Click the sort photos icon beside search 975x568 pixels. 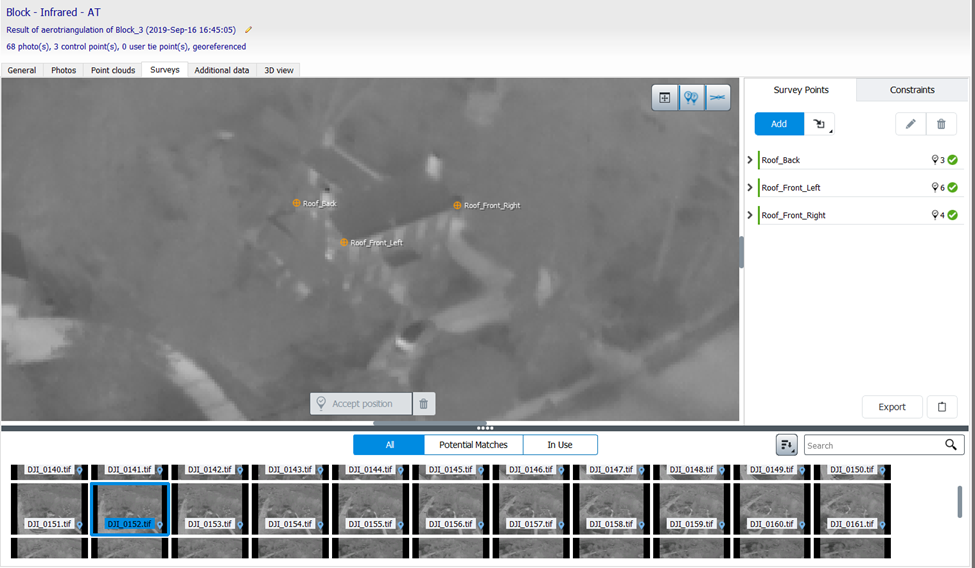coord(786,445)
